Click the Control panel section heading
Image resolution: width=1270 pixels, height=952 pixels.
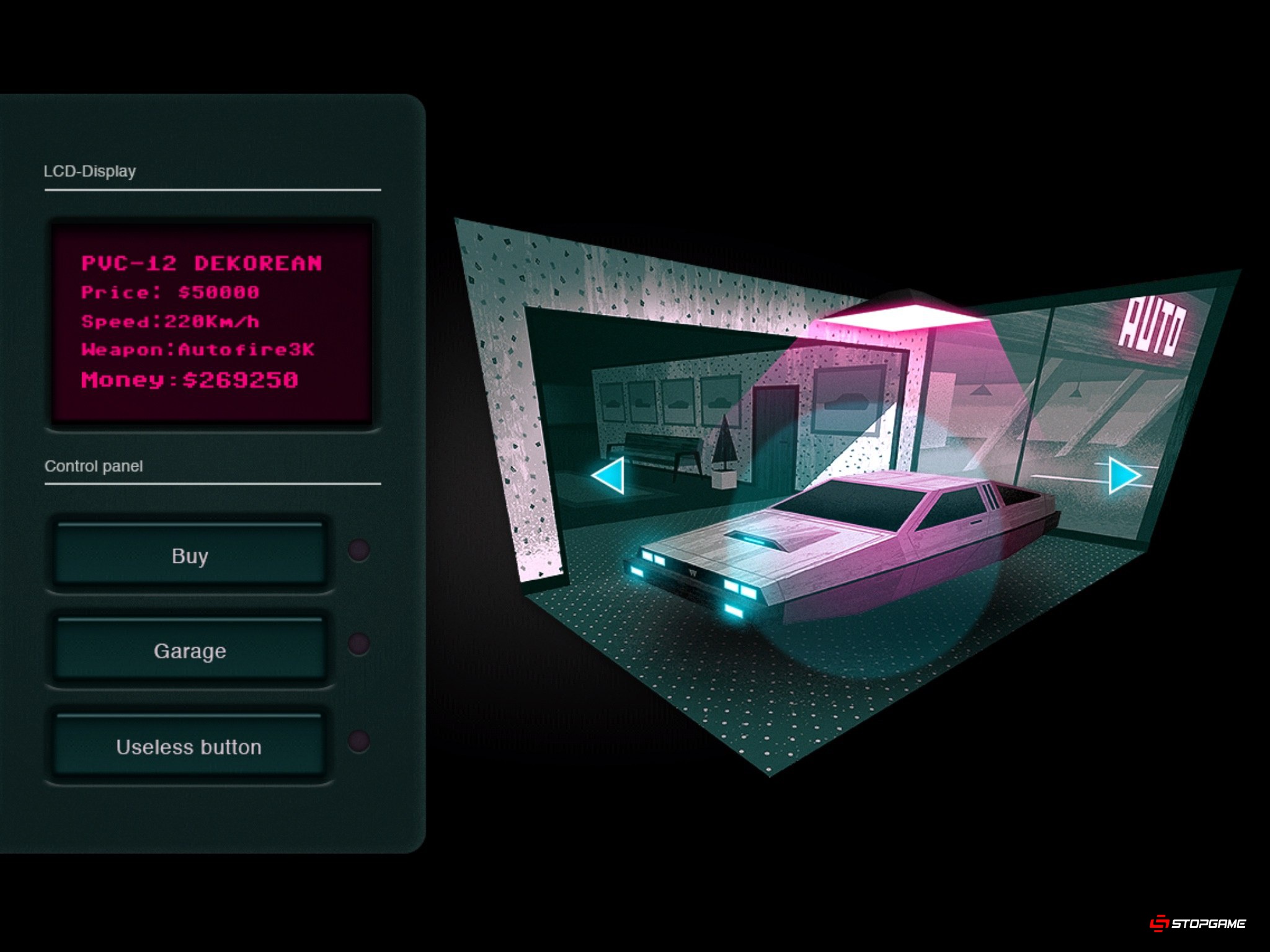point(94,466)
